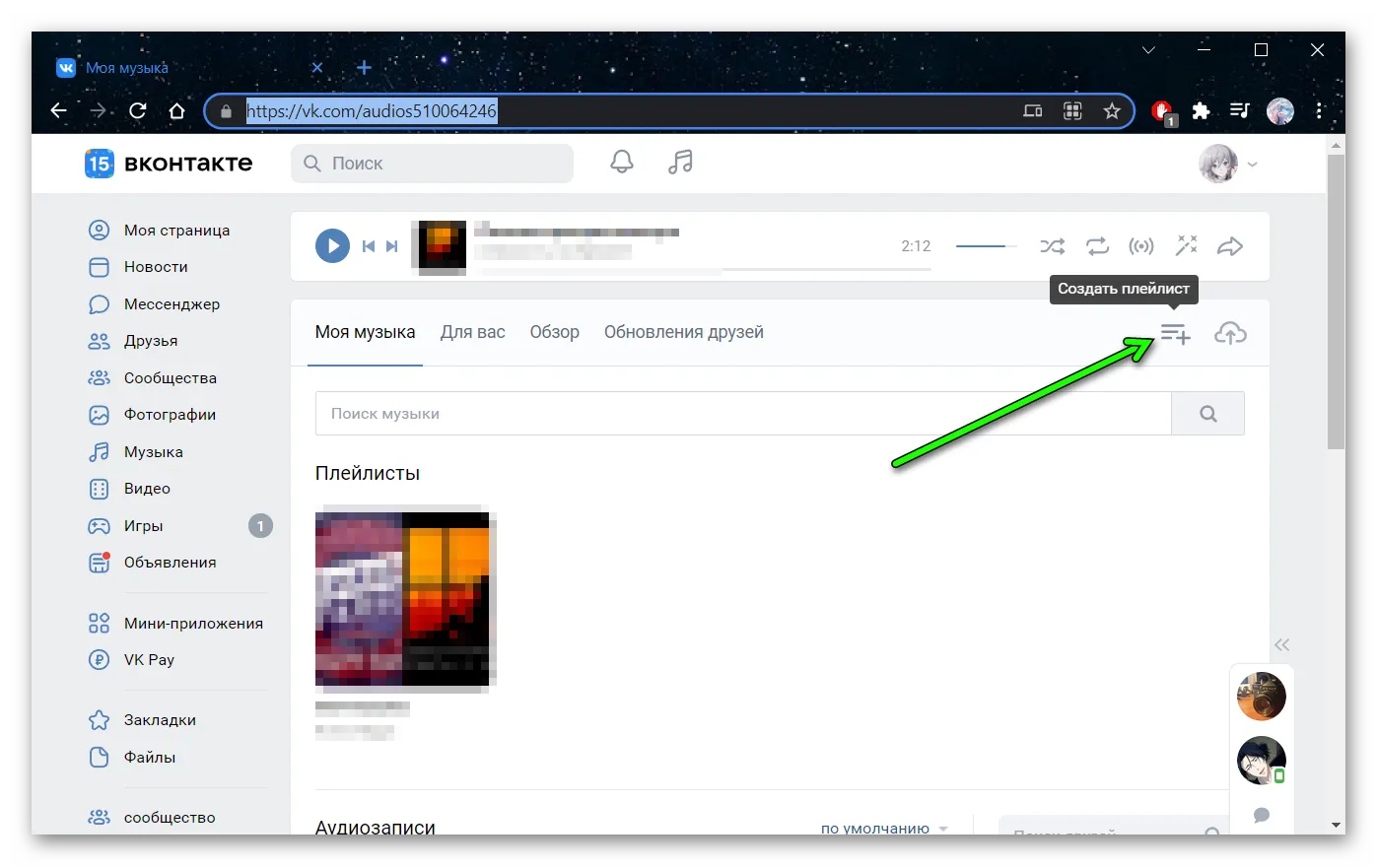Click the address bar URL
This screenshot has width=1377, height=868.
pos(372,111)
